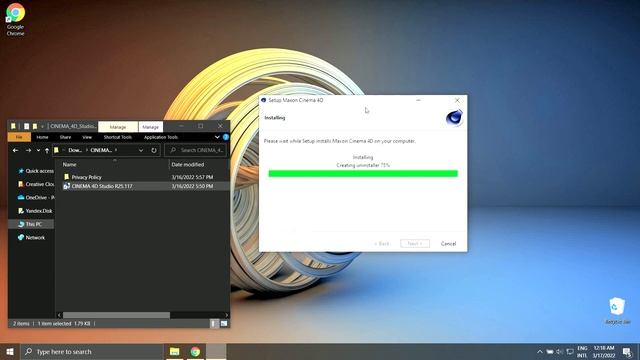Click the CINEMA.. breadcrumb in address bar
Image resolution: width=640 pixels, height=360 pixels.
pos(101,150)
